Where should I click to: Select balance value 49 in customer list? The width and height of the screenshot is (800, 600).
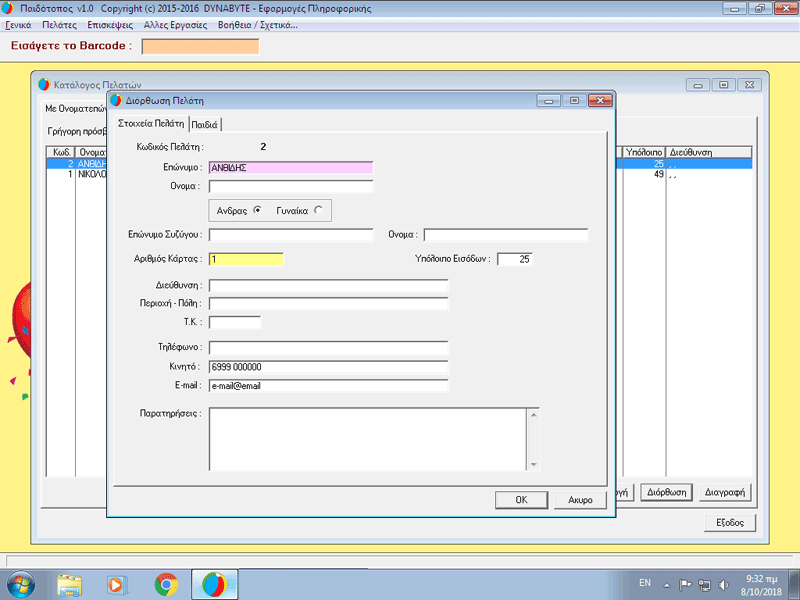[x=659, y=174]
